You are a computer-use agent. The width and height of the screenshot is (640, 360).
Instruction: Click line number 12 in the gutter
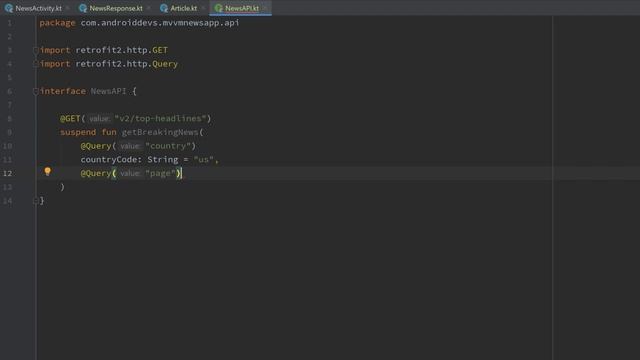7,173
